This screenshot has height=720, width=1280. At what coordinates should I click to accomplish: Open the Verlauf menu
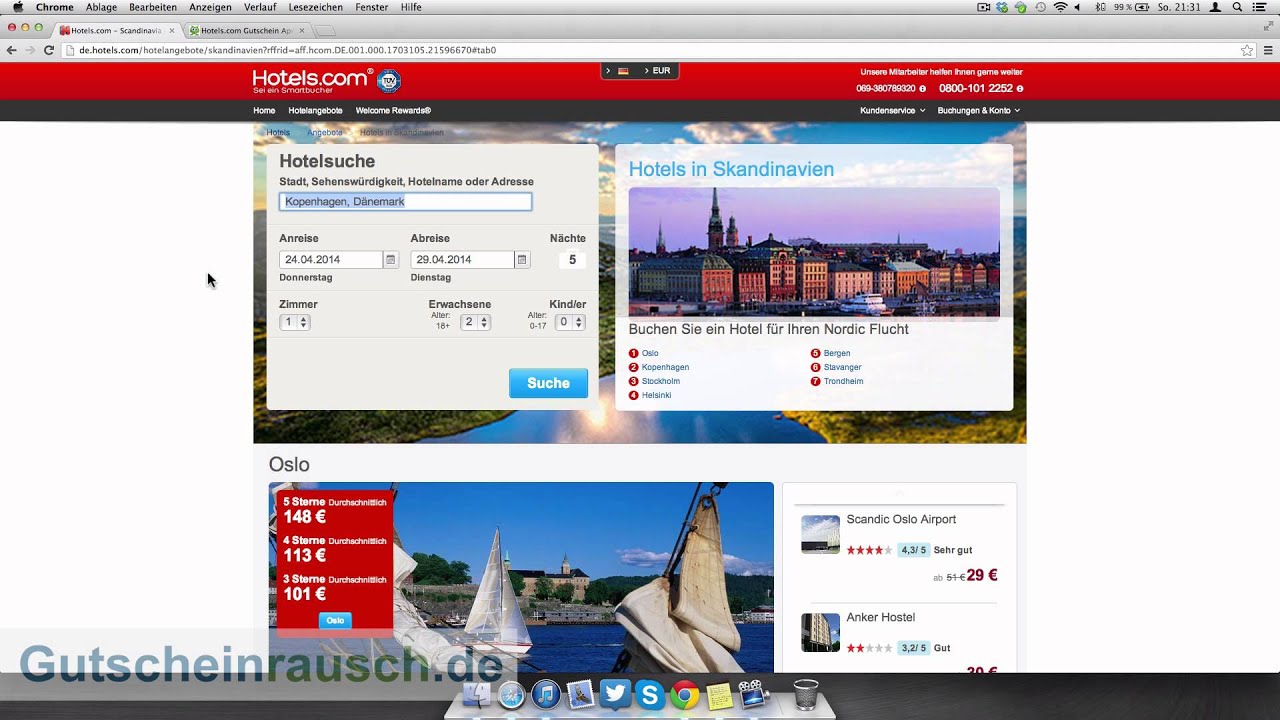260,7
